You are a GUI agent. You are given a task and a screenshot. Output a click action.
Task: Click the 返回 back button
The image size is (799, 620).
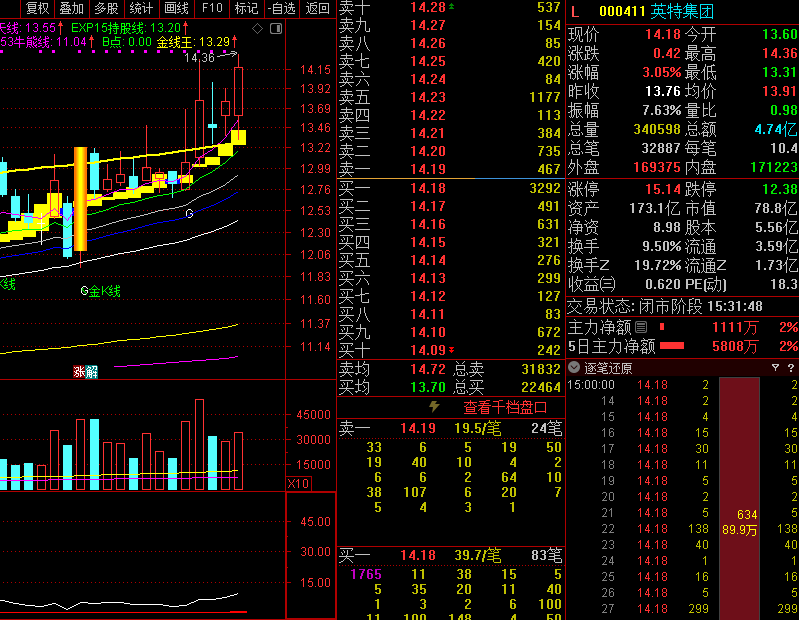coord(318,8)
